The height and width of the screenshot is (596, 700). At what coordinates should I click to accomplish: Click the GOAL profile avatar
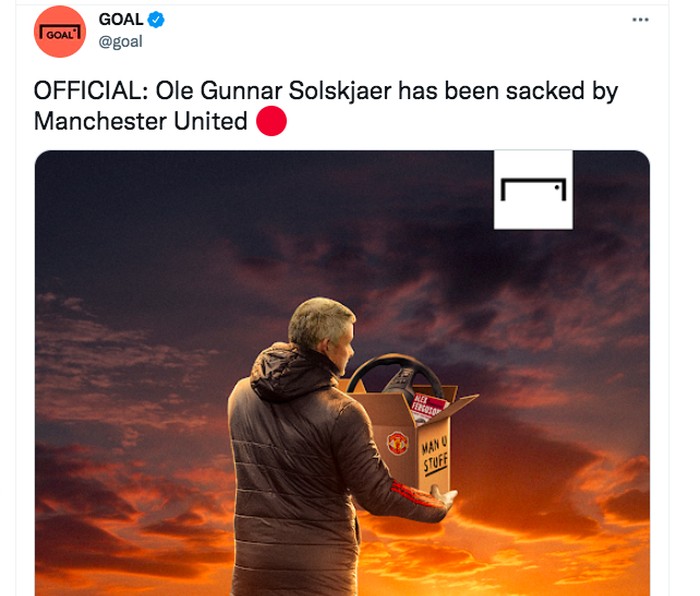tap(60, 32)
